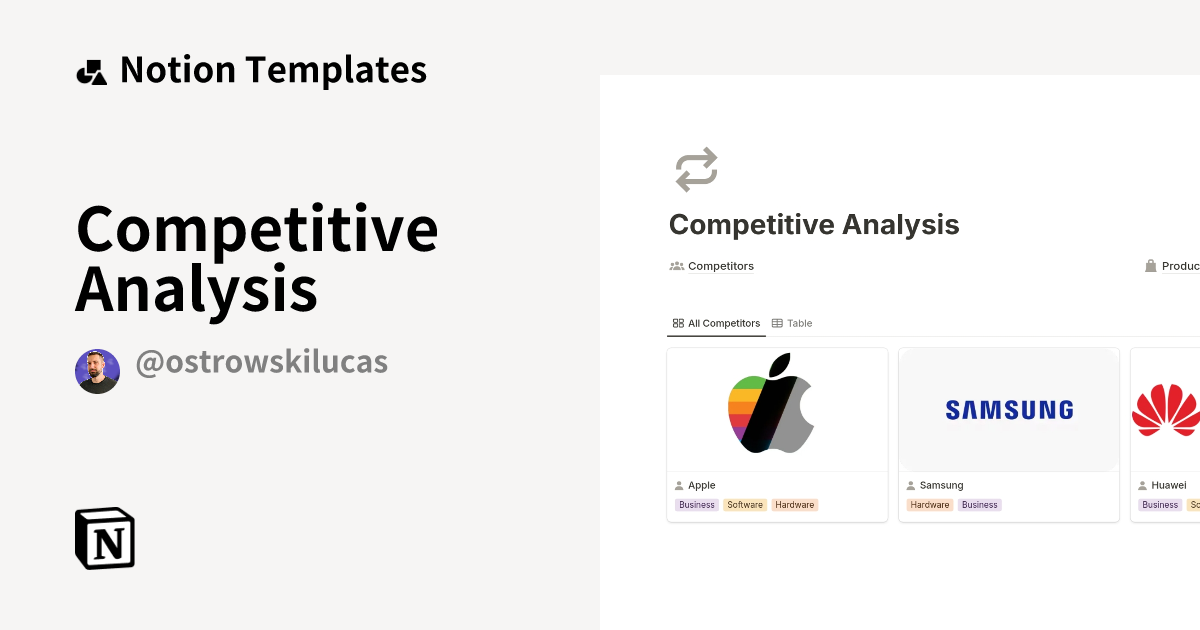Screen dimensions: 1200x630
Task: Click the Competitive Analysis page title
Action: tap(814, 225)
